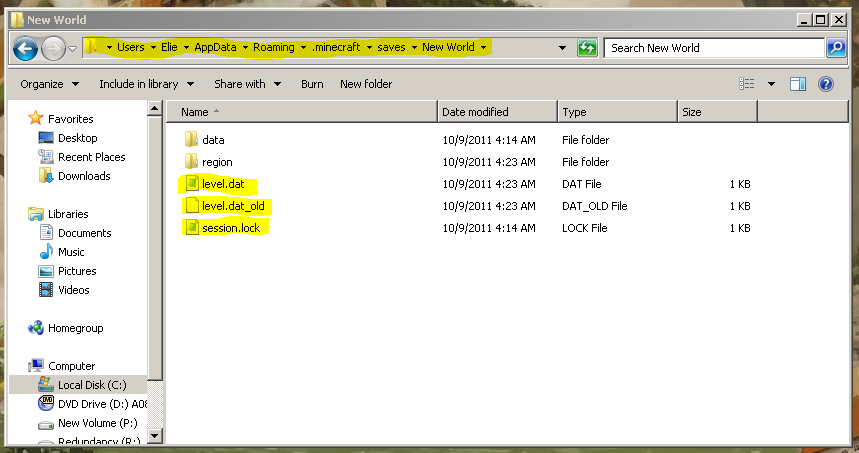Click in the Search New World field
Screen dimensions: 859x453
pos(710,48)
